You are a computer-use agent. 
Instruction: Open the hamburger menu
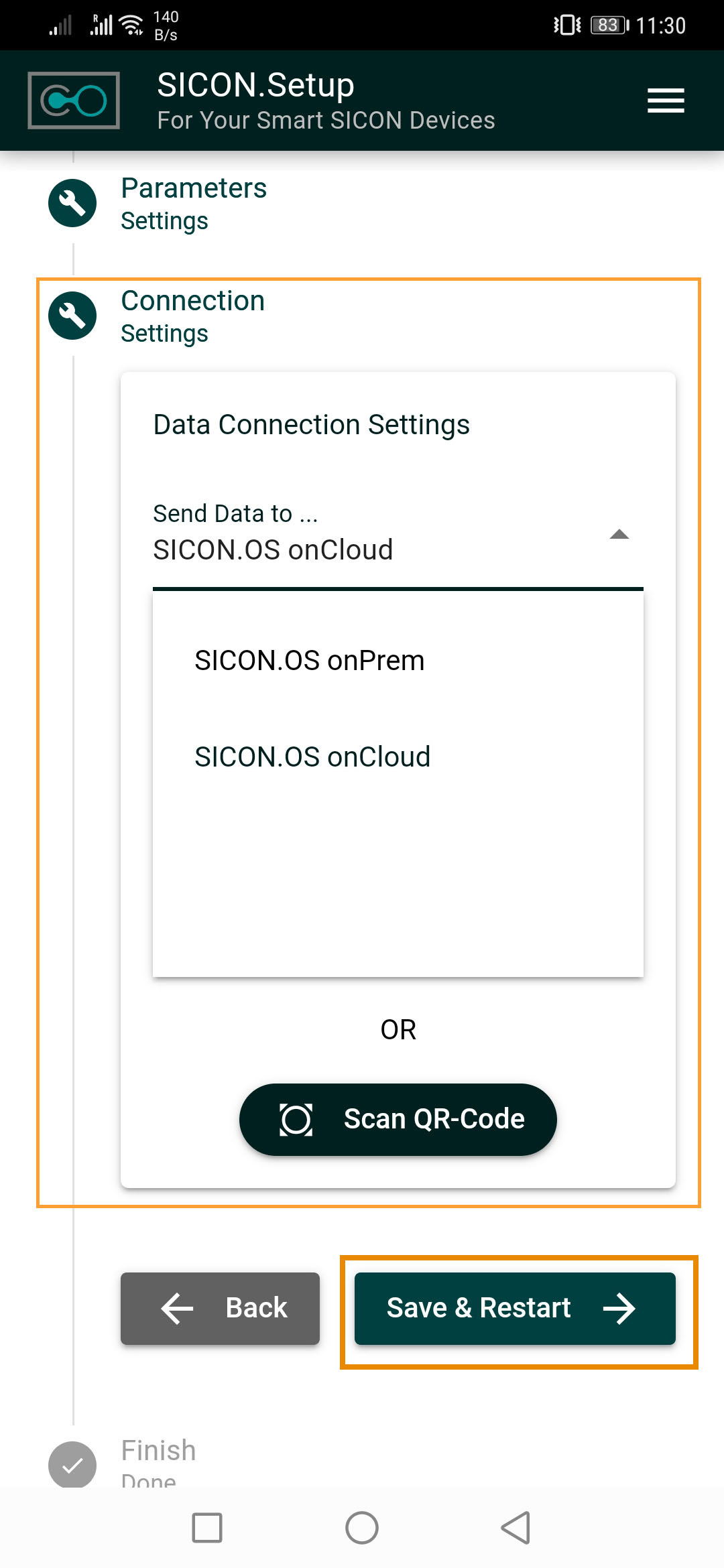pyautogui.click(x=666, y=101)
